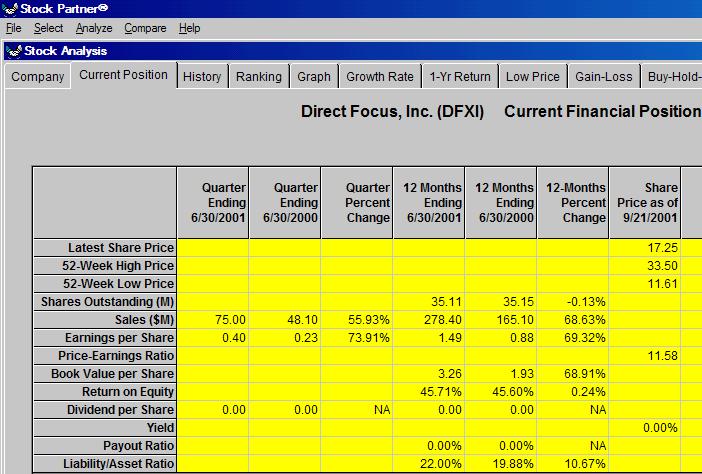This screenshot has width=702, height=474.
Task: Open the Growth Rate tab
Action: point(380,77)
